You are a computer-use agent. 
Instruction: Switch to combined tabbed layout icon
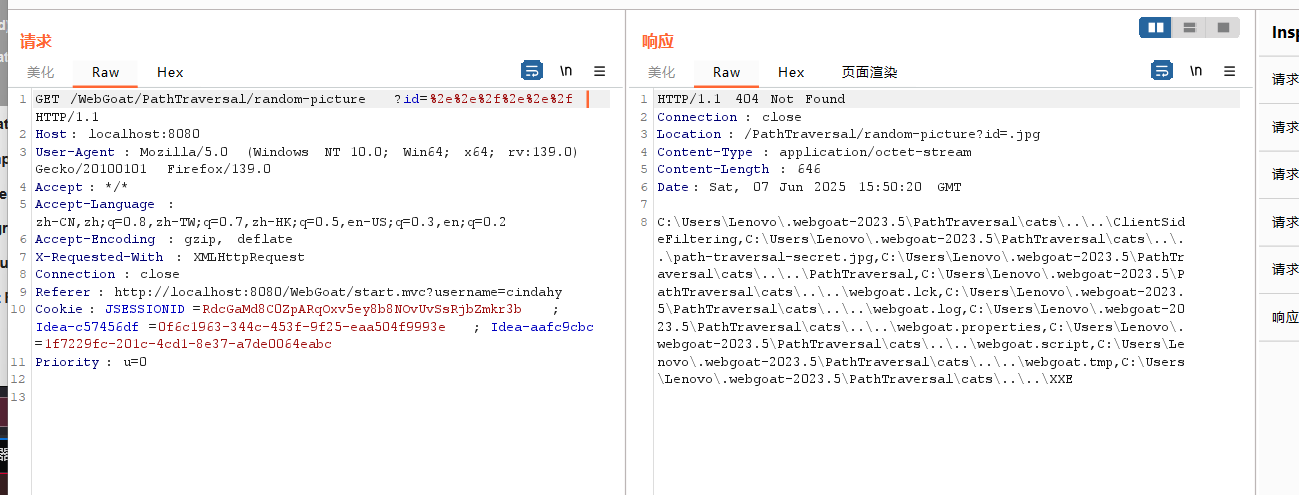click(x=1222, y=28)
